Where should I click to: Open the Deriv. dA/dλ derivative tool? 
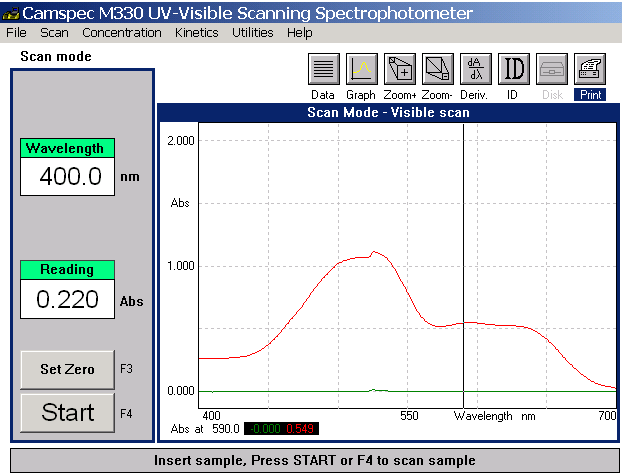click(x=476, y=69)
